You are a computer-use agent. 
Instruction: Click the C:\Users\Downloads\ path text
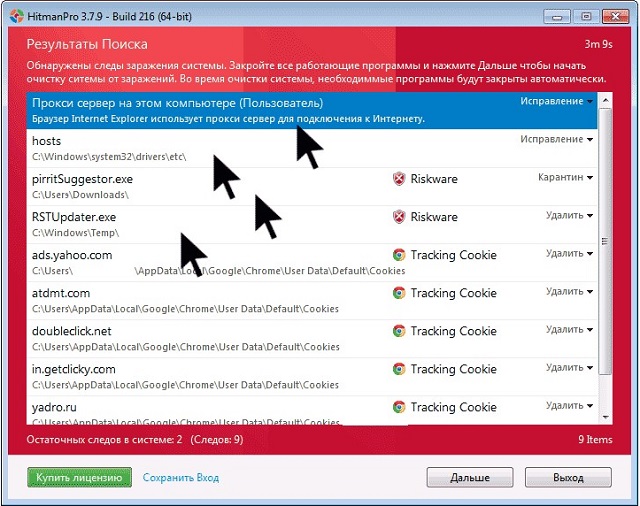pyautogui.click(x=80, y=195)
